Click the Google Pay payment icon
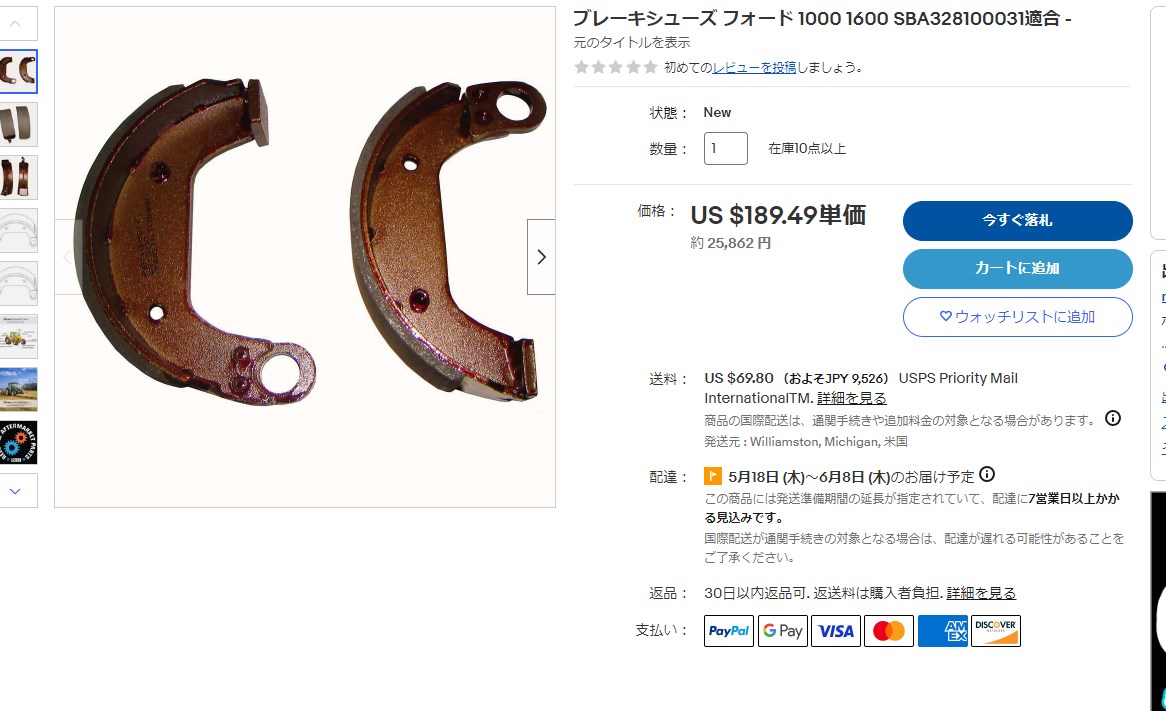This screenshot has height=711, width=1166. 782,631
